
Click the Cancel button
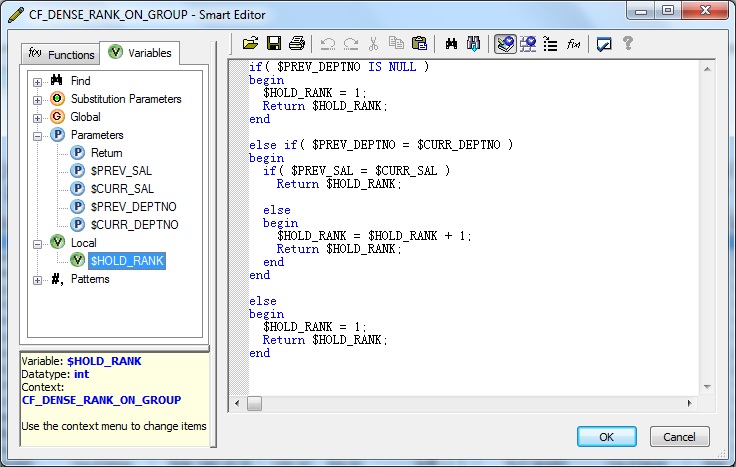tap(679, 437)
